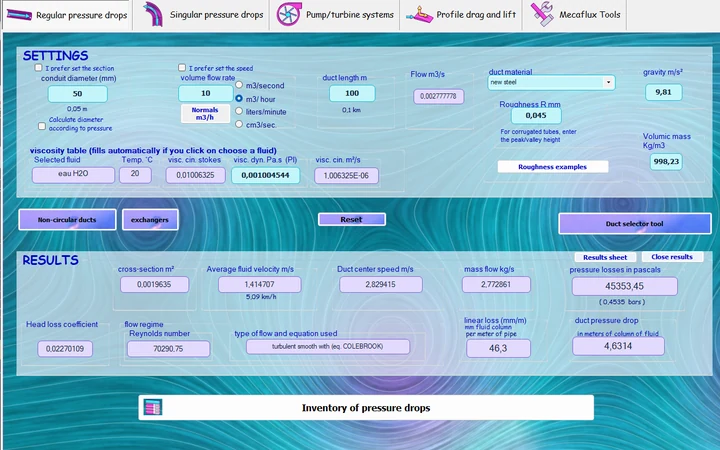Click the visc. cin. m²/s field
This screenshot has height=450, width=720.
click(x=346, y=175)
